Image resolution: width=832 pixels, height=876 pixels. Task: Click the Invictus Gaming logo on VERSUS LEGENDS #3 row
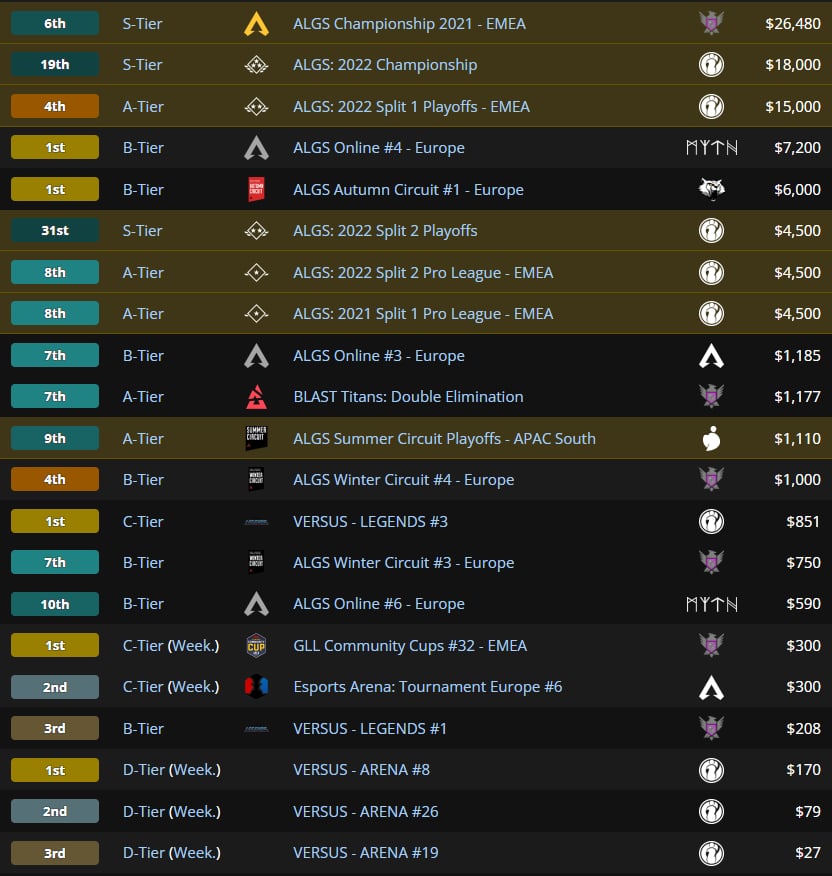click(x=711, y=522)
